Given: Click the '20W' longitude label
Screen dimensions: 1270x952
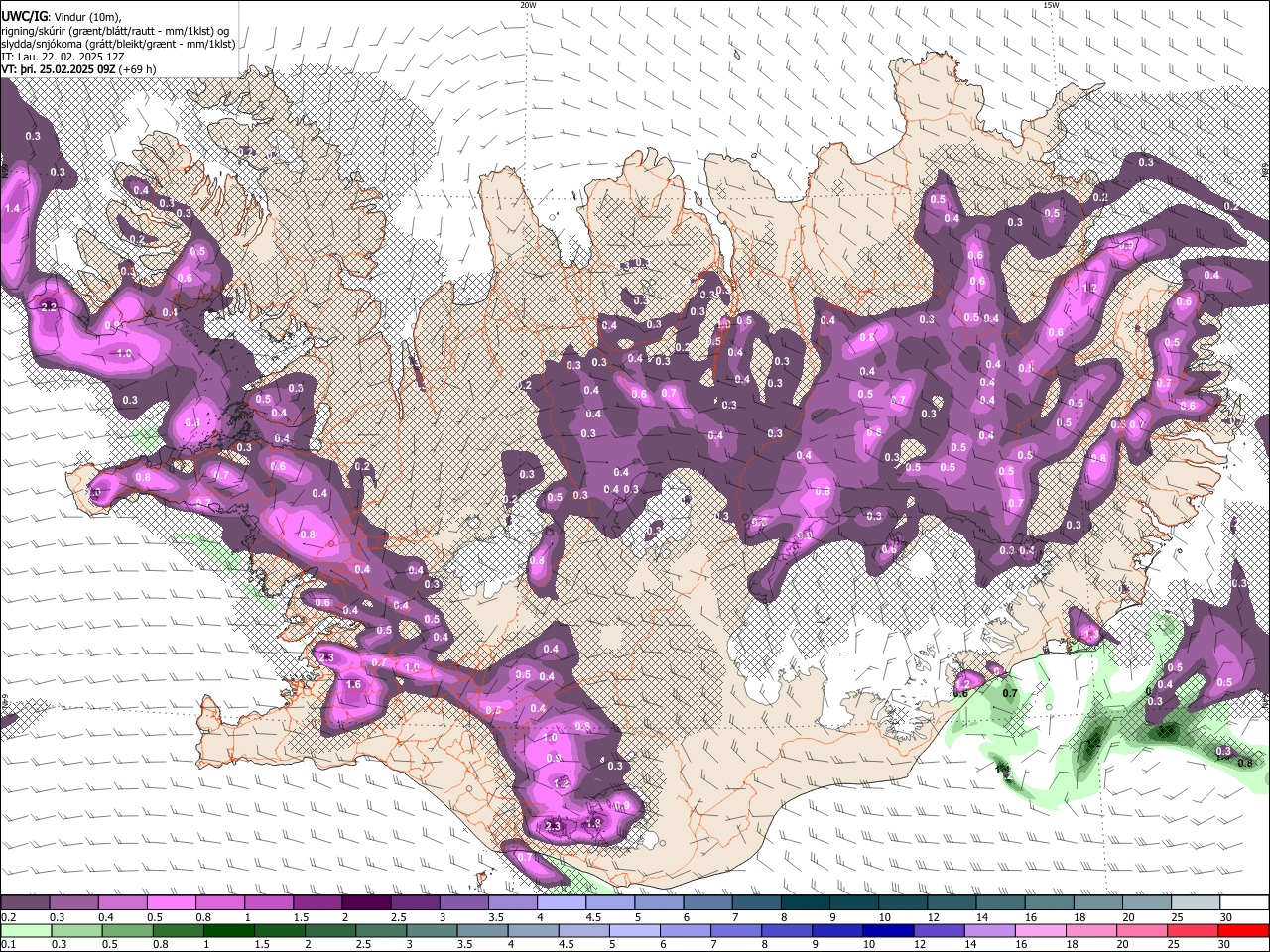Looking at the screenshot, I should (528, 4).
